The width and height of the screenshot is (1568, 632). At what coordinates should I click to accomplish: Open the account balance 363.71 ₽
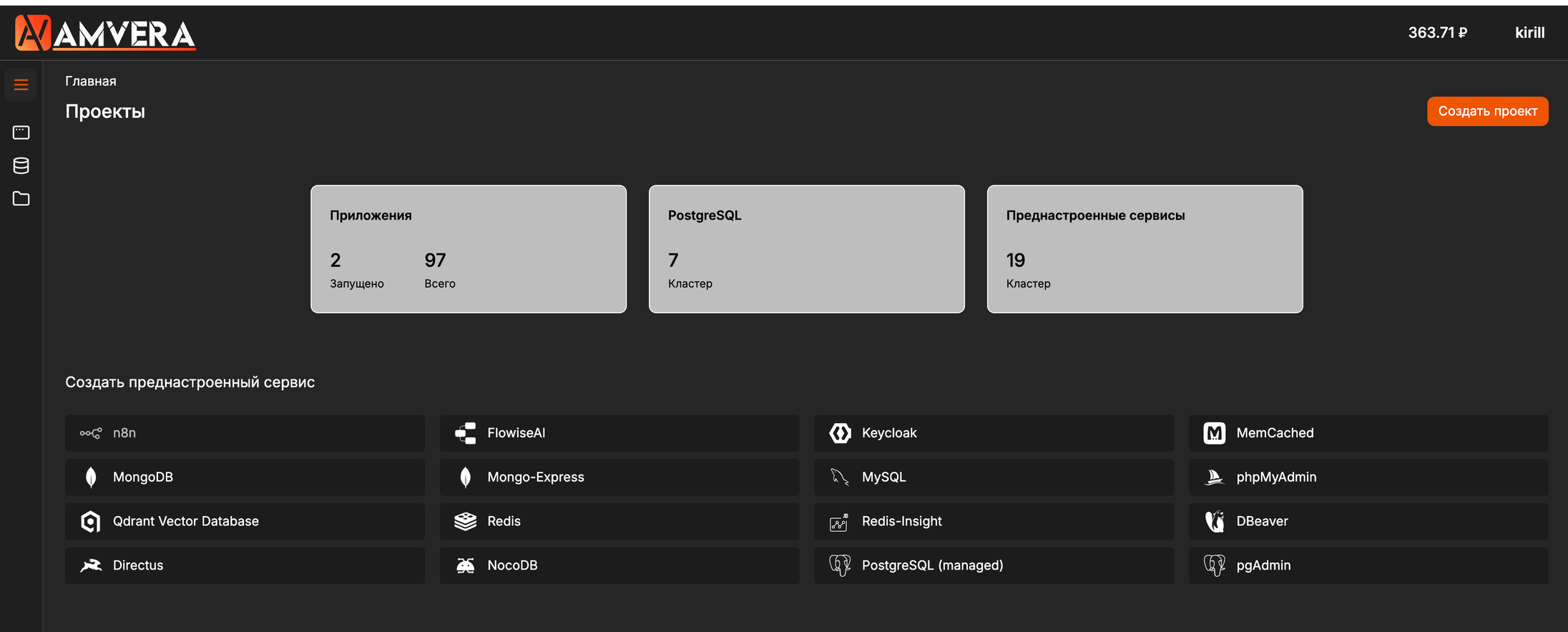coord(1438,33)
